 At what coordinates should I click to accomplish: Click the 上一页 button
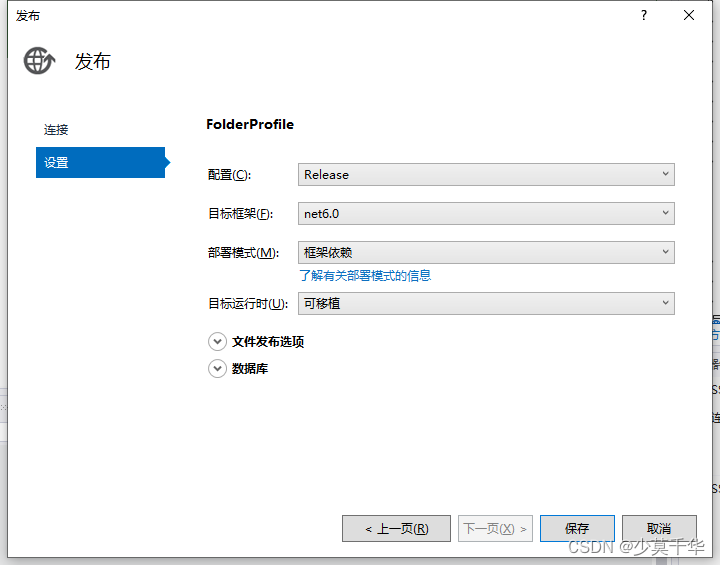point(396,528)
